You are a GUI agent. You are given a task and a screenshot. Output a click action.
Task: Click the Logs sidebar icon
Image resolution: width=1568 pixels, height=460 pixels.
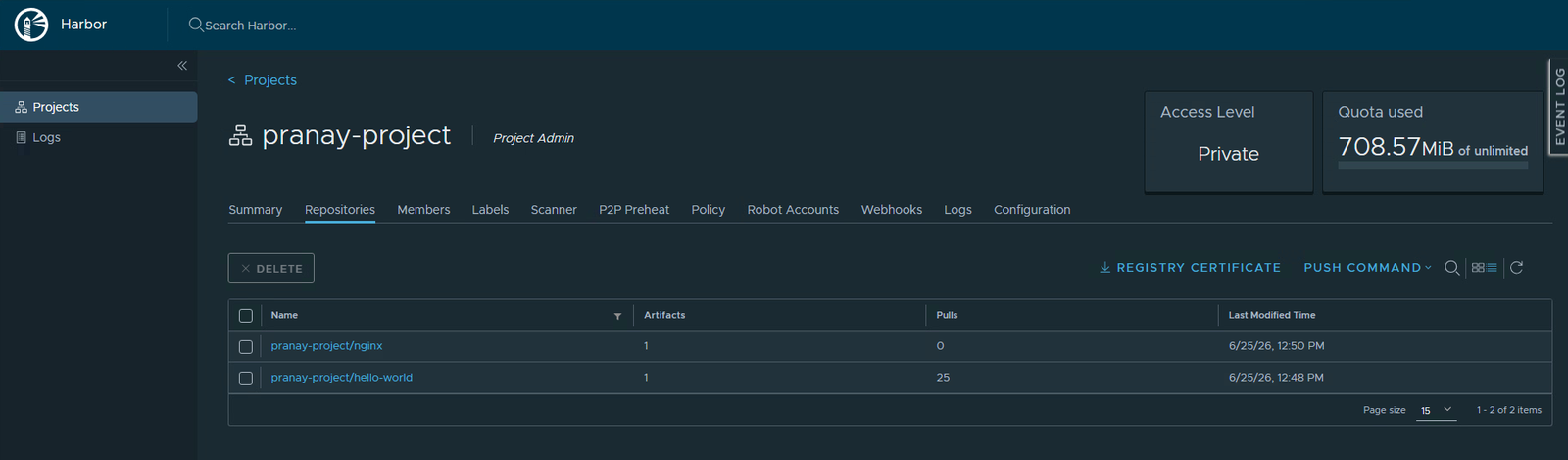[21, 137]
